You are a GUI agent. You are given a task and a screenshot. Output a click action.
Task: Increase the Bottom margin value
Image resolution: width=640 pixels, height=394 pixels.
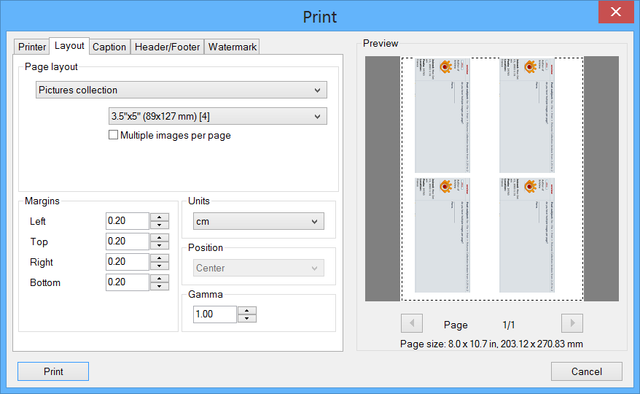click(x=160, y=278)
